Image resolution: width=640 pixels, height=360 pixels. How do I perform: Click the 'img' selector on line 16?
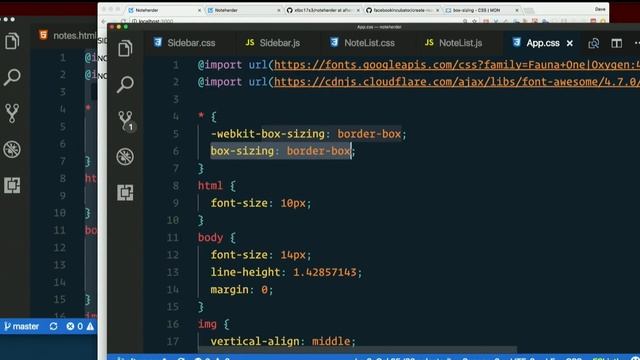pos(207,324)
